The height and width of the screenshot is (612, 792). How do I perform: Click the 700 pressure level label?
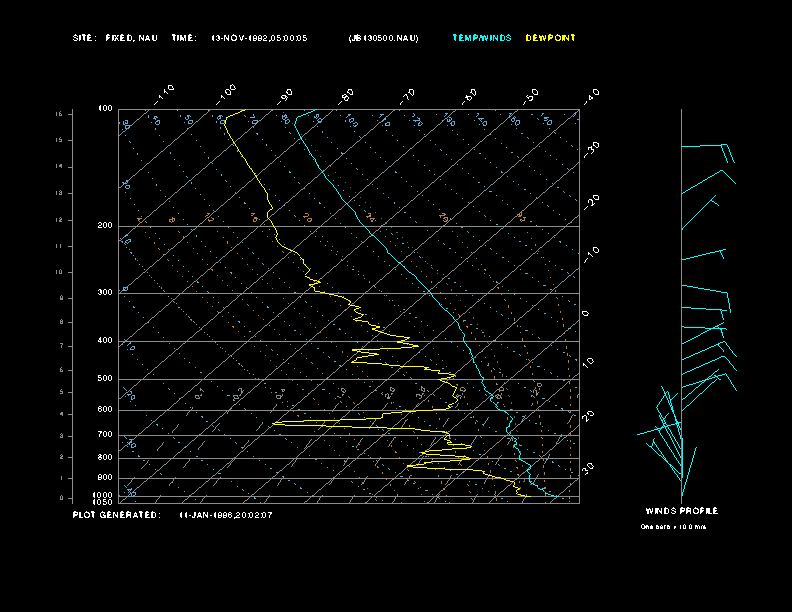pos(105,435)
